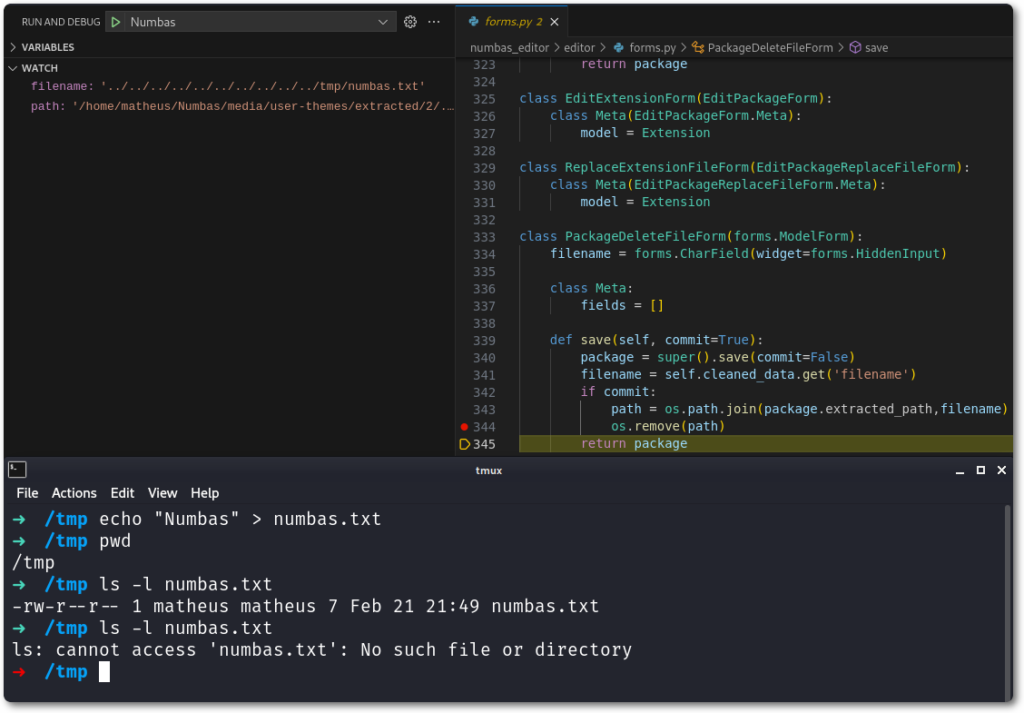Click the Python file icon in breadcrumbs
The height and width of the screenshot is (713, 1024).
(618, 47)
